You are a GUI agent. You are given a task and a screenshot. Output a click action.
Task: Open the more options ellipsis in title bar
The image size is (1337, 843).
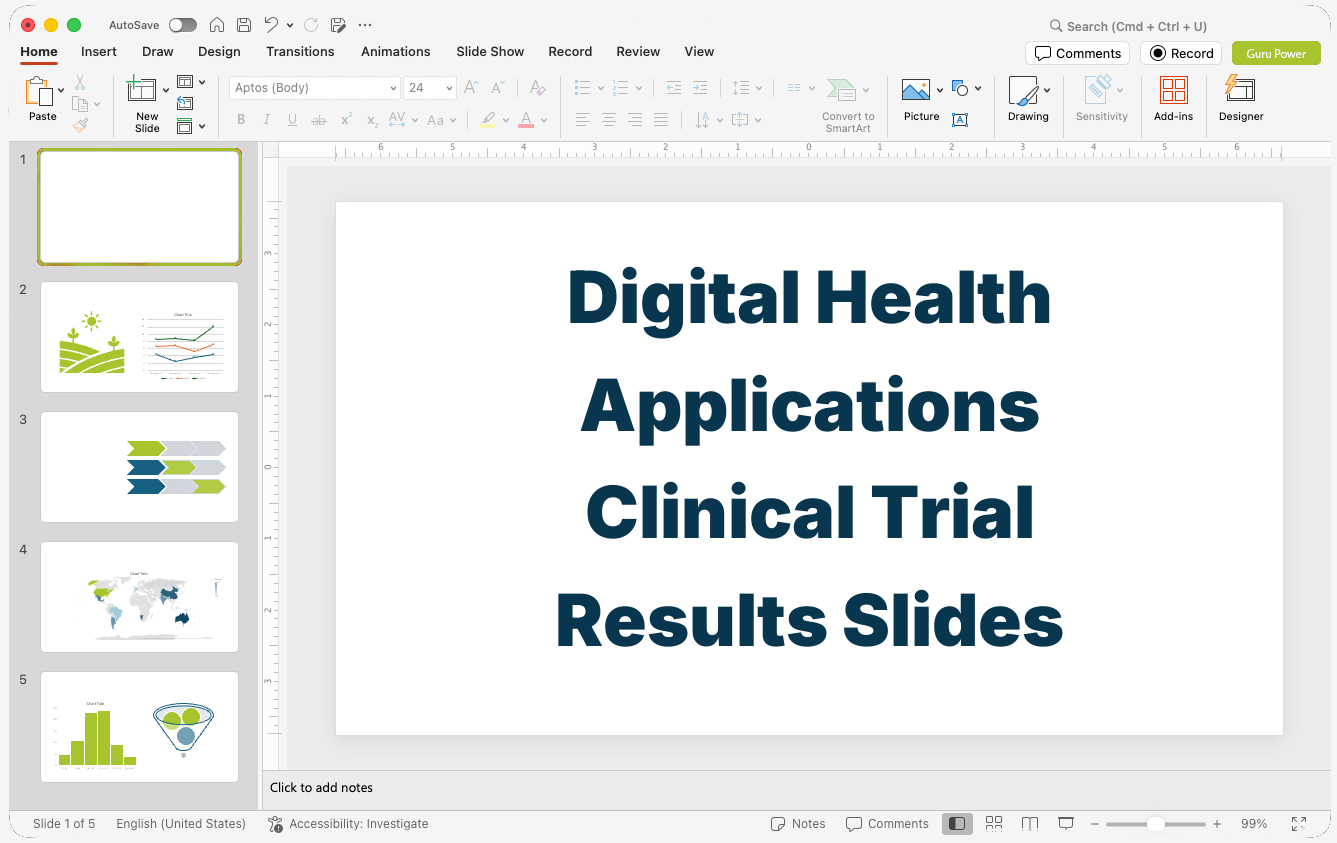pos(365,25)
